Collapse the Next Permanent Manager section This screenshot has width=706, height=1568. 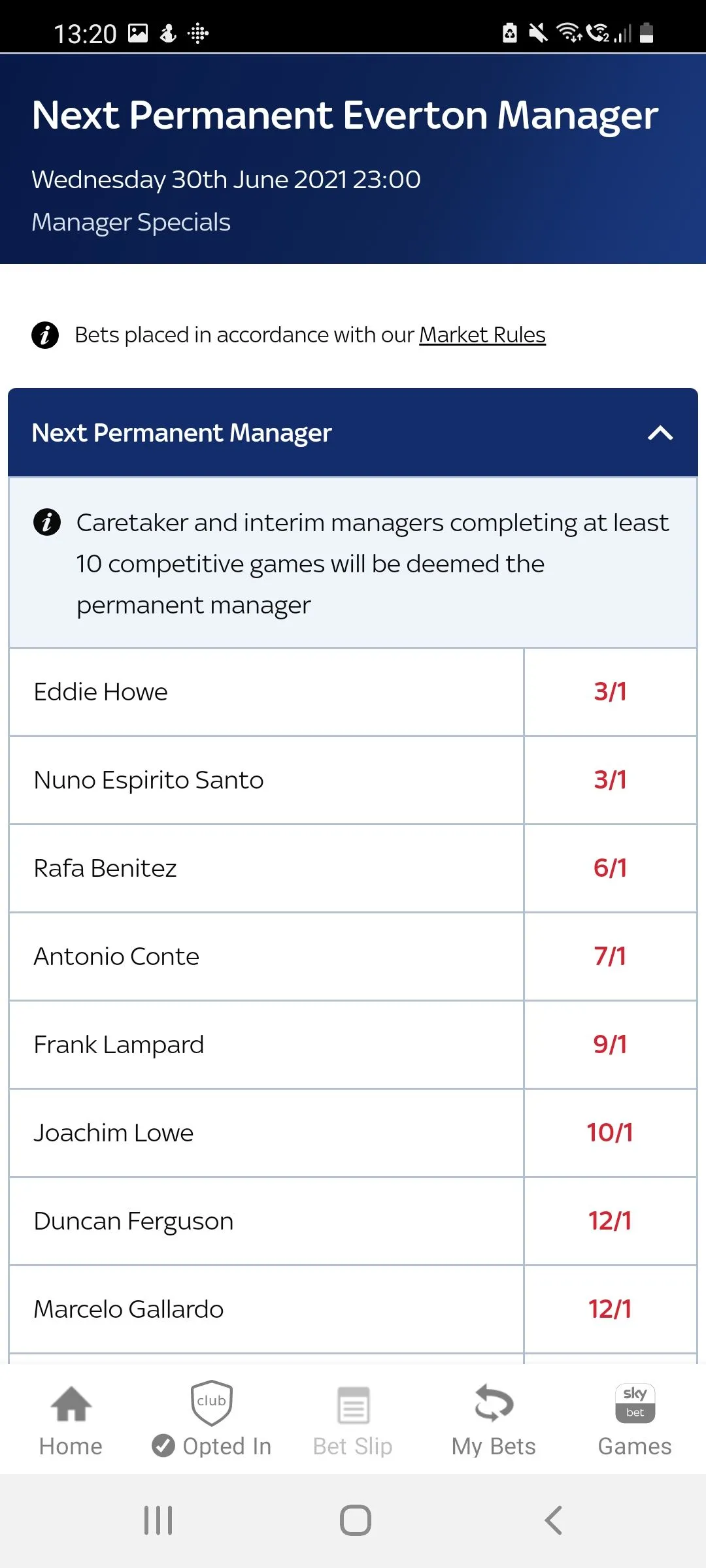click(x=660, y=433)
